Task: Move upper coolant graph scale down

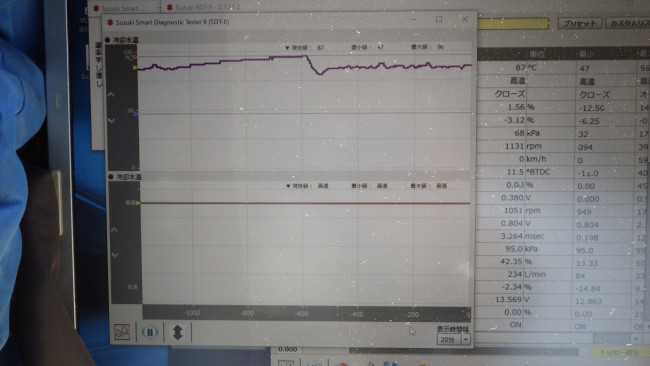Action: point(111,121)
